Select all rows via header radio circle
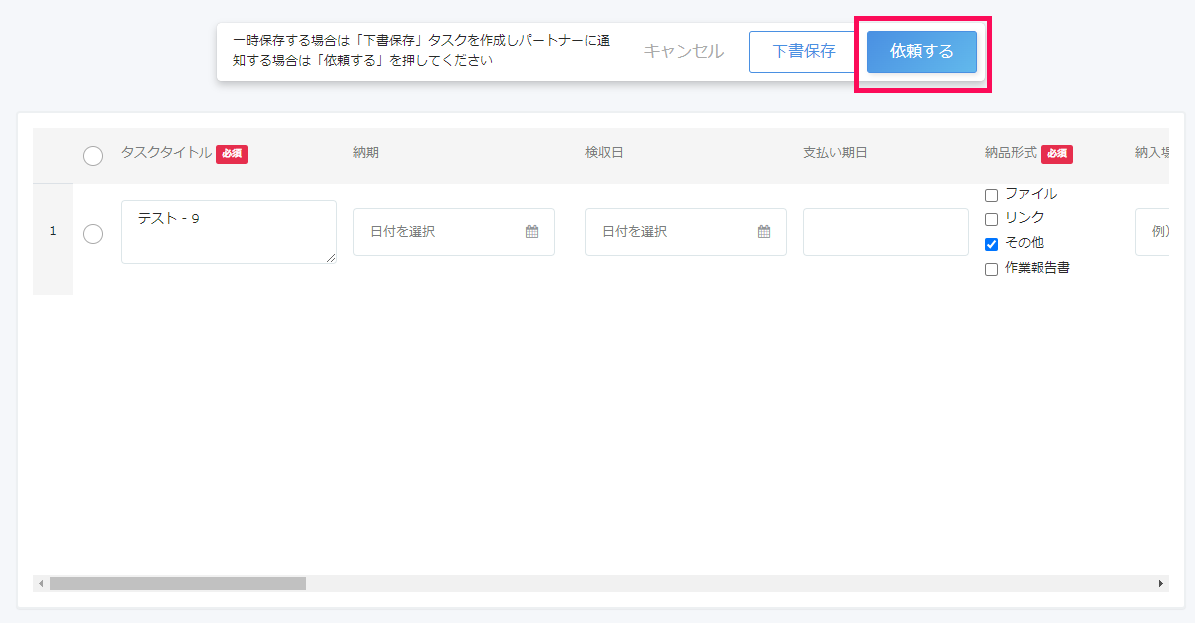The image size is (1195, 623). 93,156
